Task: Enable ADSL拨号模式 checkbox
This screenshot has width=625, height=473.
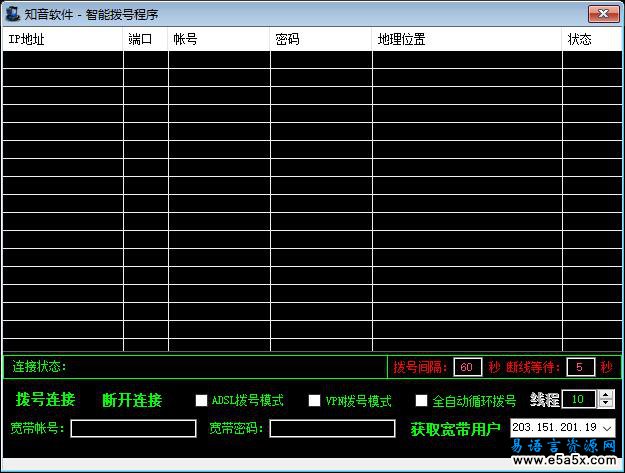Action: tap(201, 400)
